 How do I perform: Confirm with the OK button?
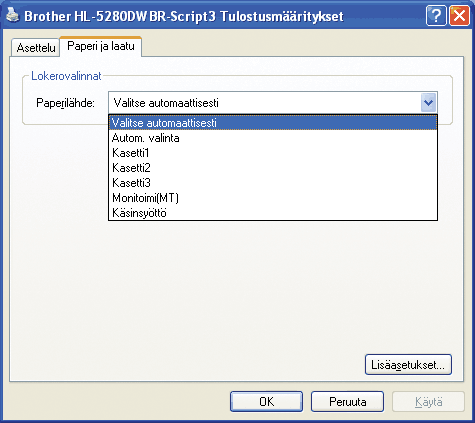click(x=266, y=402)
